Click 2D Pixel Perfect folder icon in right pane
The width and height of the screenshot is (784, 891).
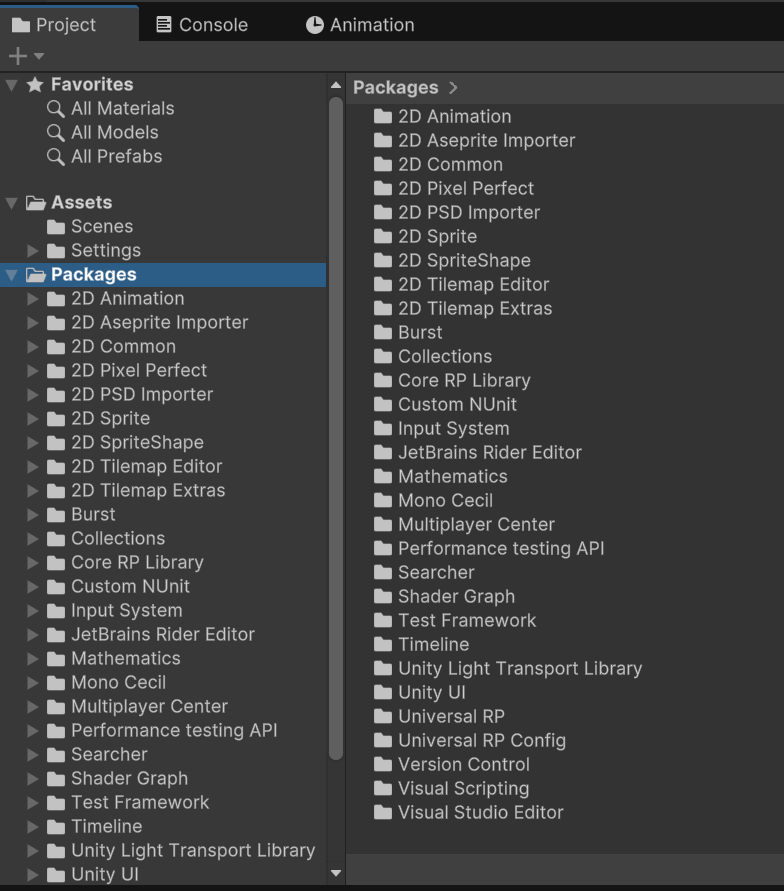tap(383, 189)
